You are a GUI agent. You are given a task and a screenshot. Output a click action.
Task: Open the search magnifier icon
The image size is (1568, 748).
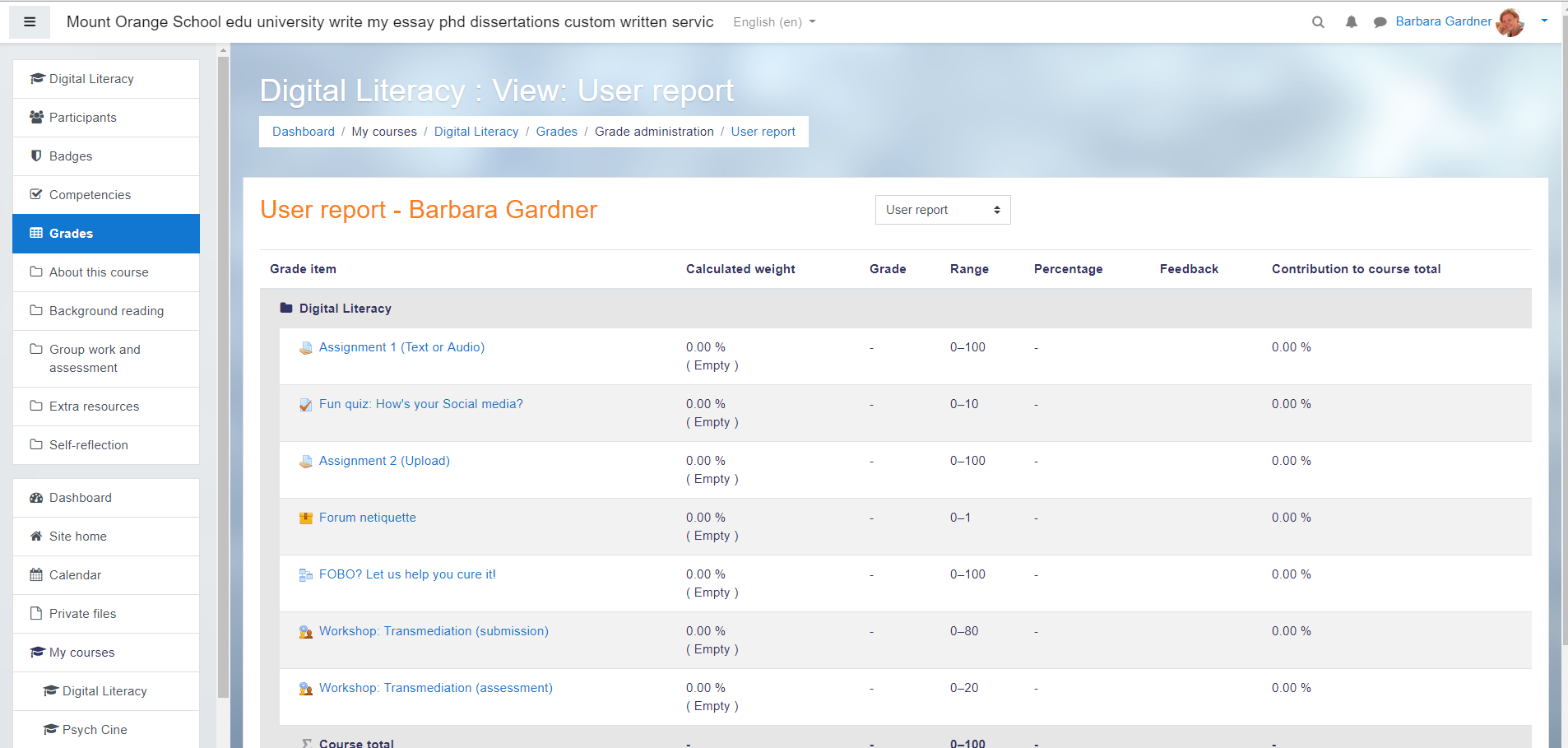(1318, 22)
